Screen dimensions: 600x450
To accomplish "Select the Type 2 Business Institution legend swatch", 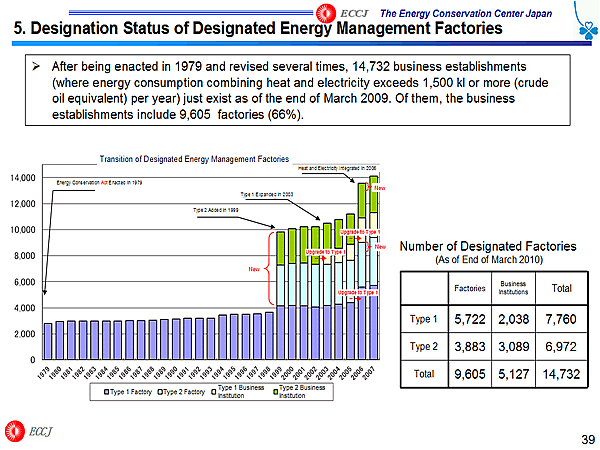I will click(x=275, y=392).
